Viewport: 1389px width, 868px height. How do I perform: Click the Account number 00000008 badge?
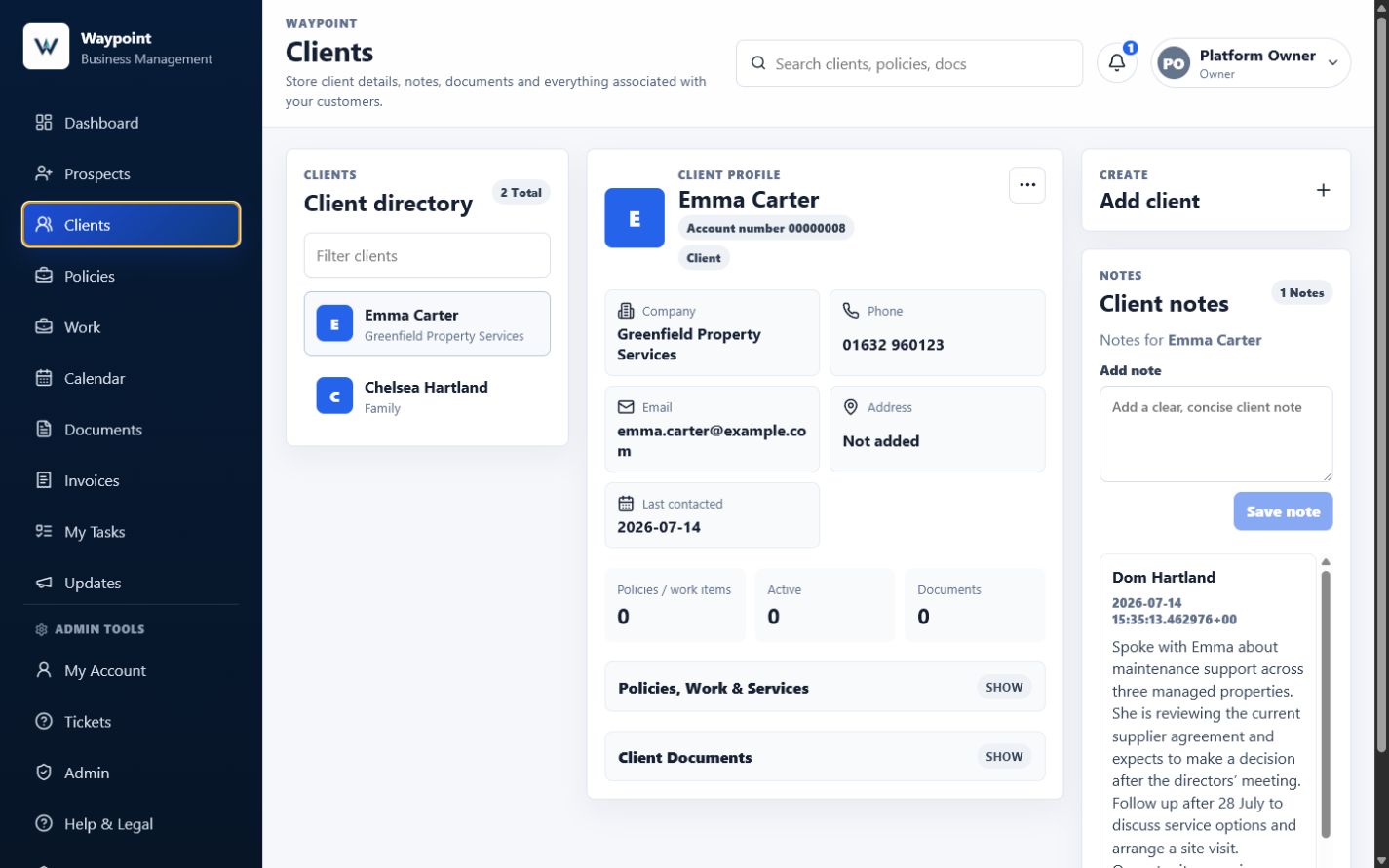(766, 228)
